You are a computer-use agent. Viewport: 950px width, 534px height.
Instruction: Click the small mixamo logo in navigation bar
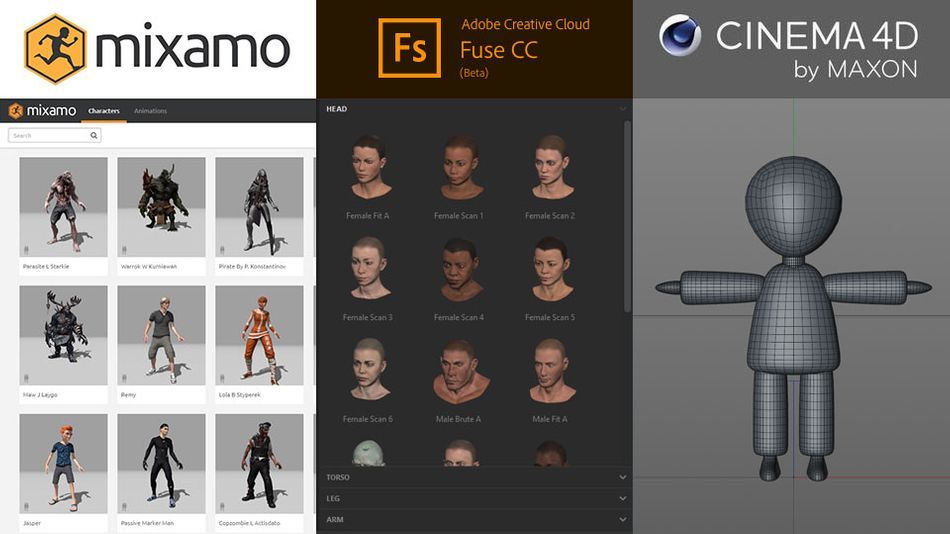42,111
